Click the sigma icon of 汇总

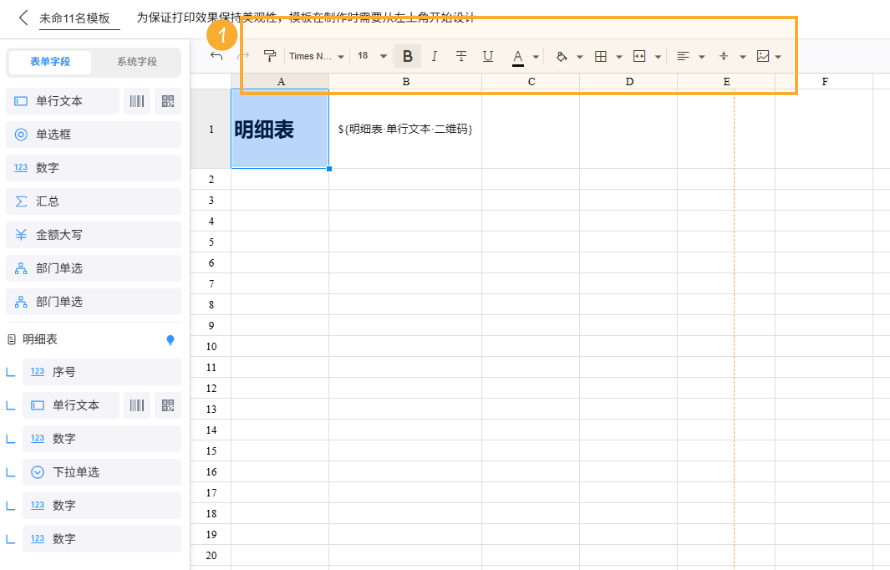click(21, 202)
